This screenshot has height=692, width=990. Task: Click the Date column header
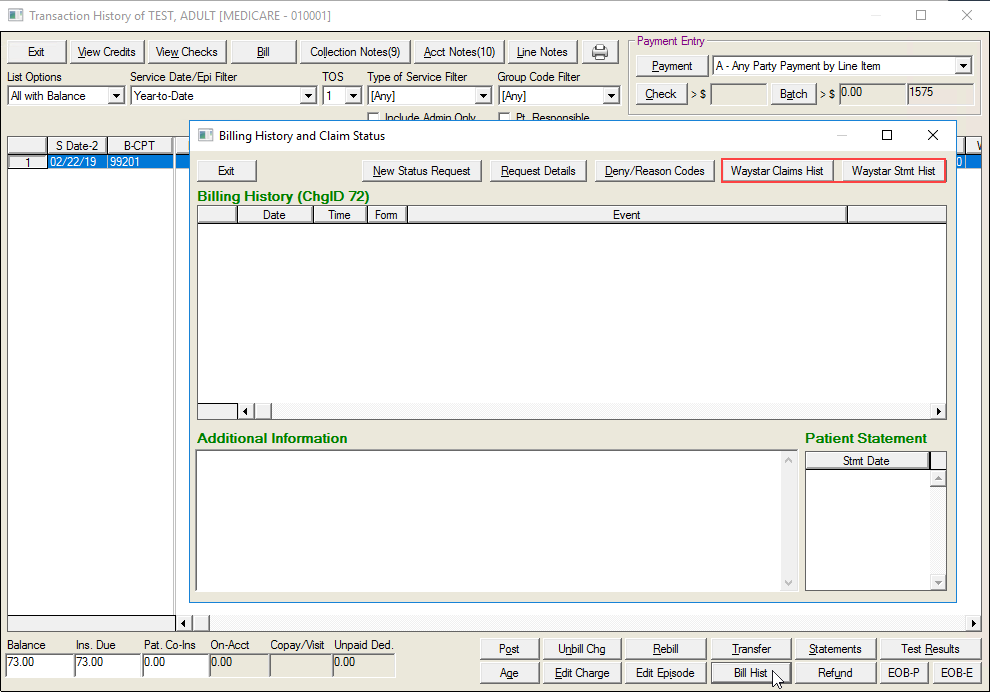275,215
